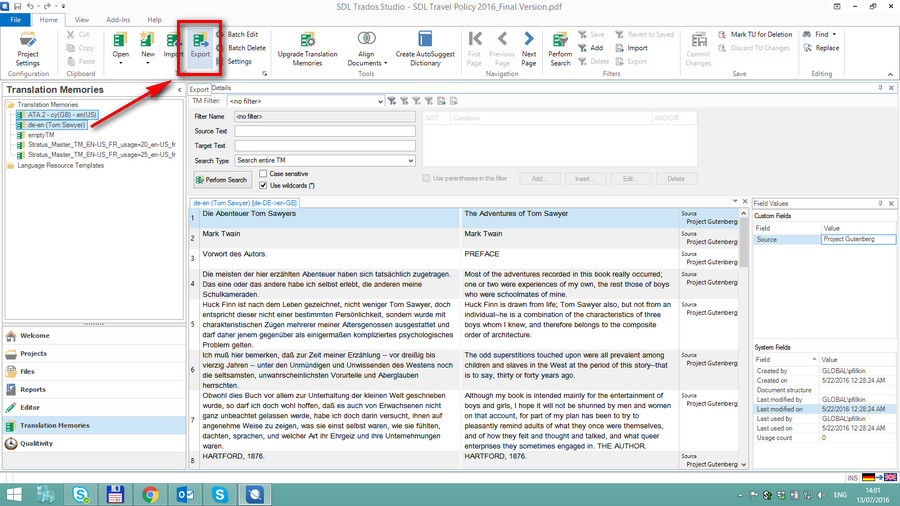Click the Replace tool in Editing
Viewport: 900px width, 506px height.
(821, 48)
